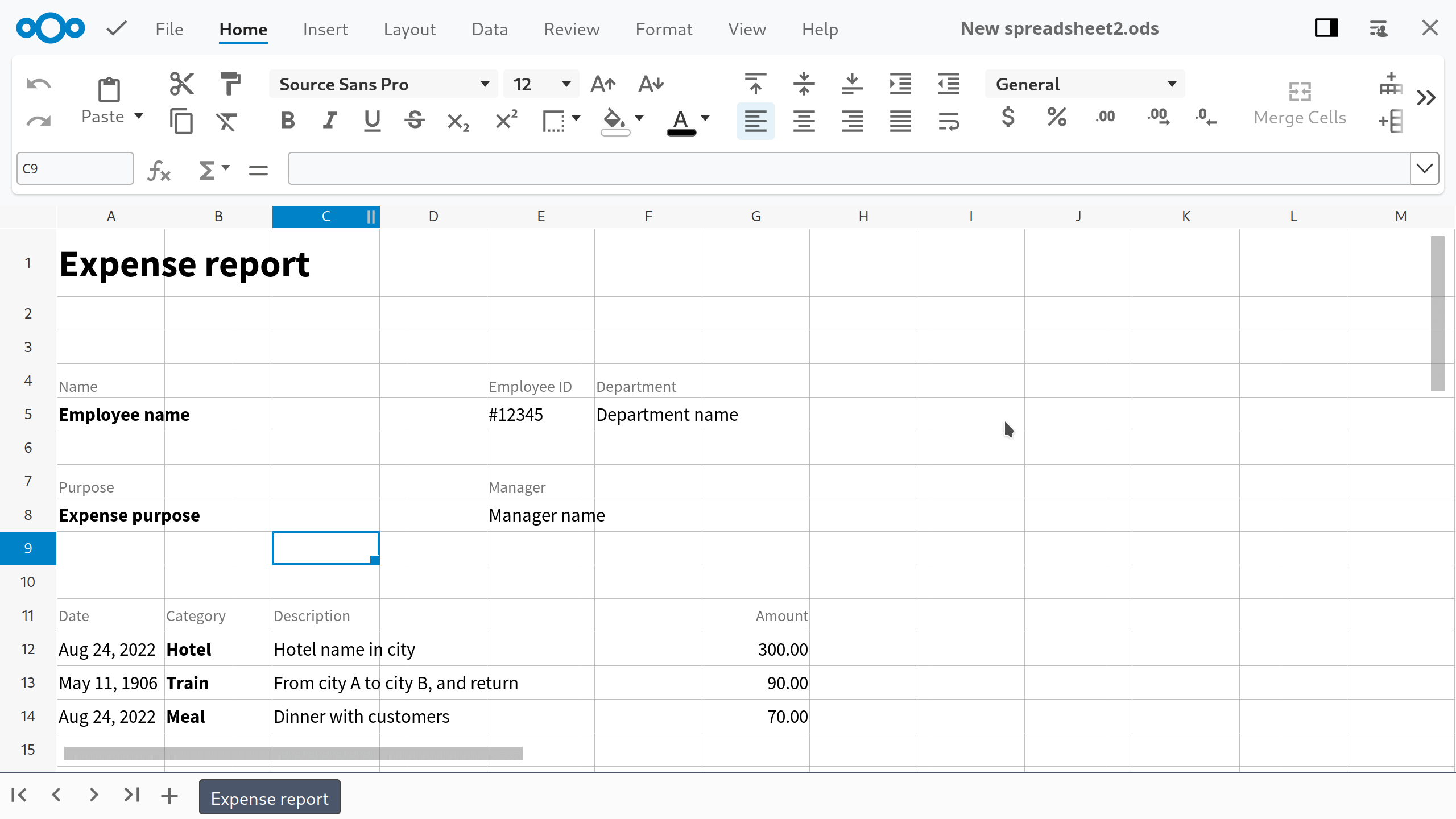Select the Expense report sheet tab

(x=269, y=797)
